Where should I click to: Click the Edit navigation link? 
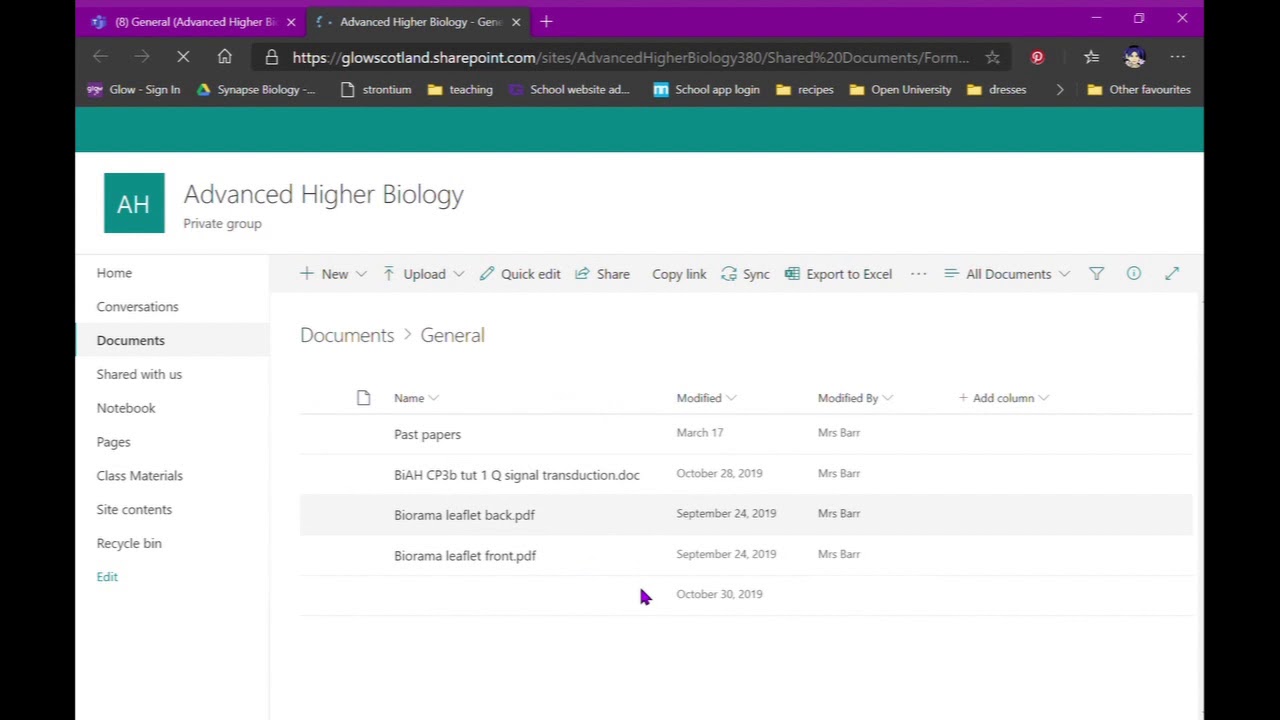click(107, 577)
